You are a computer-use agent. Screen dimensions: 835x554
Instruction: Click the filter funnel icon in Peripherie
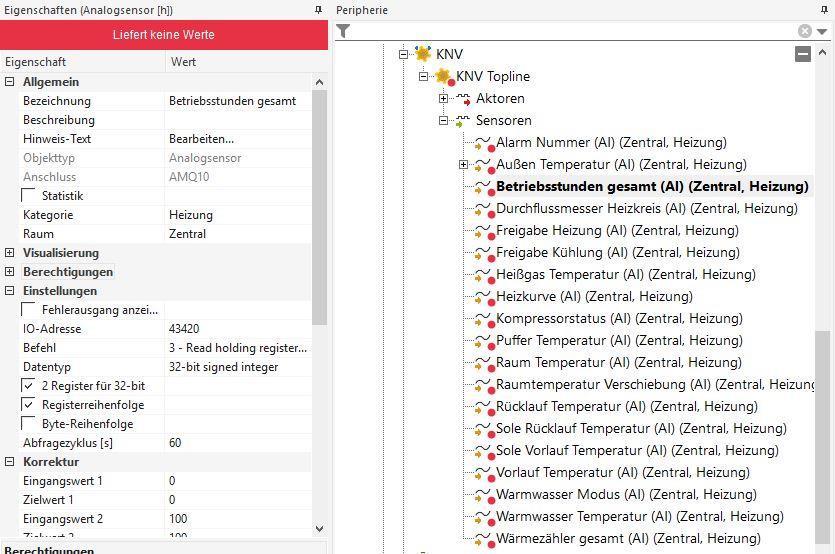tap(343, 31)
